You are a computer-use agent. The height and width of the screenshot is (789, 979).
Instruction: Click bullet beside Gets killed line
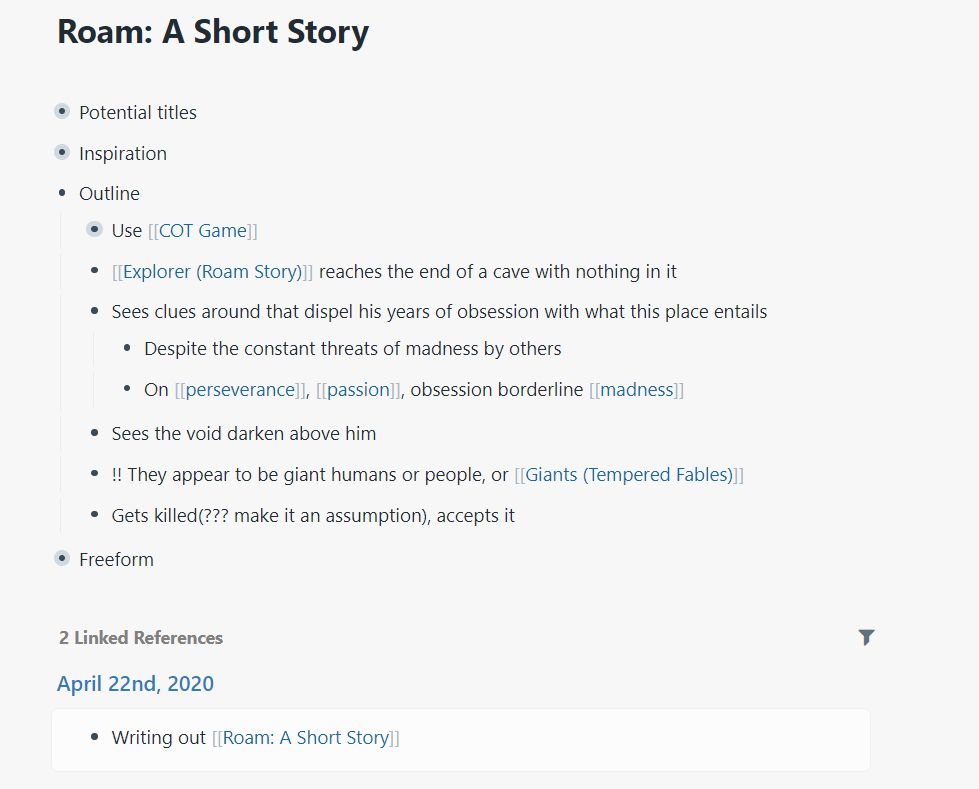pos(94,516)
